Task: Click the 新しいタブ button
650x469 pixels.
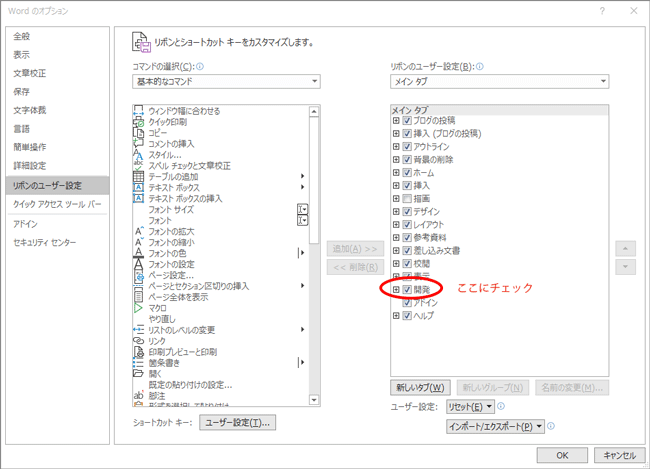Action: [x=420, y=388]
